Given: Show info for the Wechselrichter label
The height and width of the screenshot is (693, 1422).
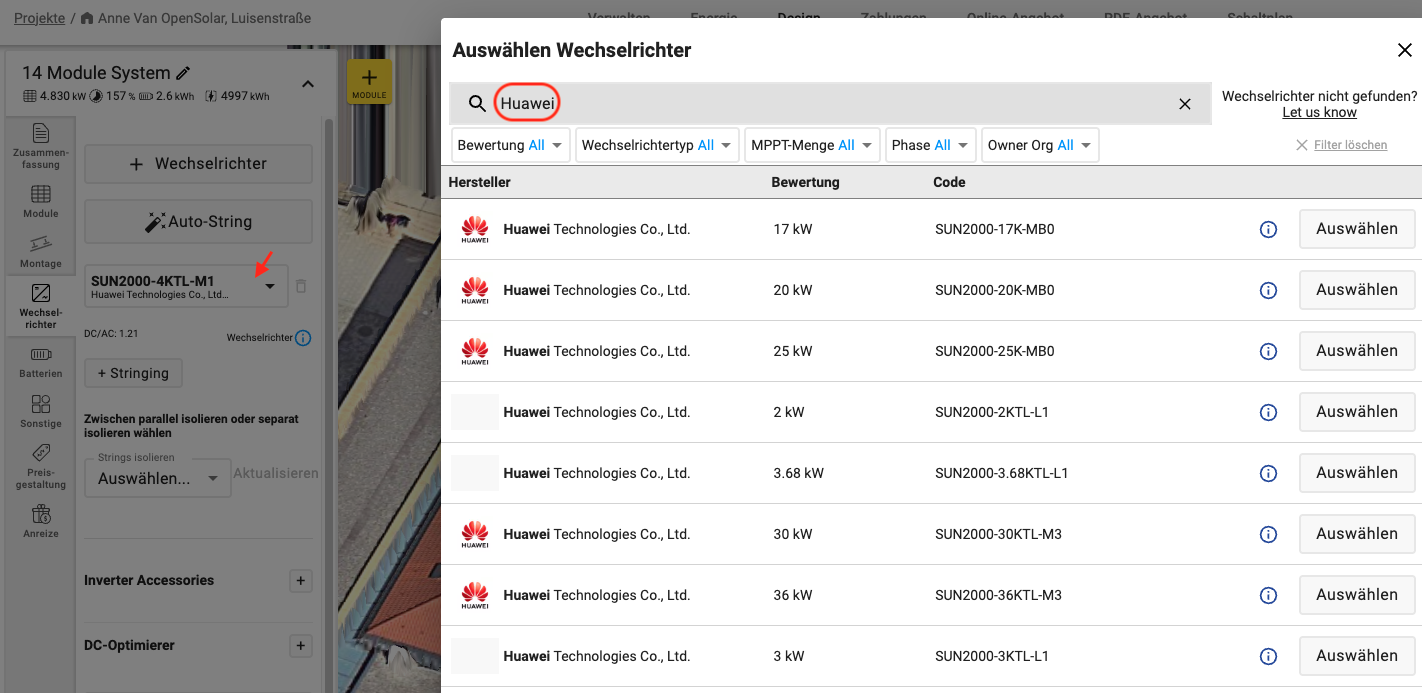Looking at the screenshot, I should click(x=304, y=338).
